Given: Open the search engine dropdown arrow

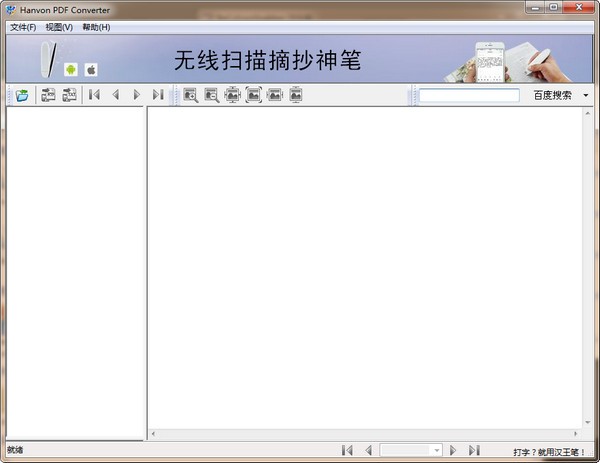Looking at the screenshot, I should [x=586, y=95].
